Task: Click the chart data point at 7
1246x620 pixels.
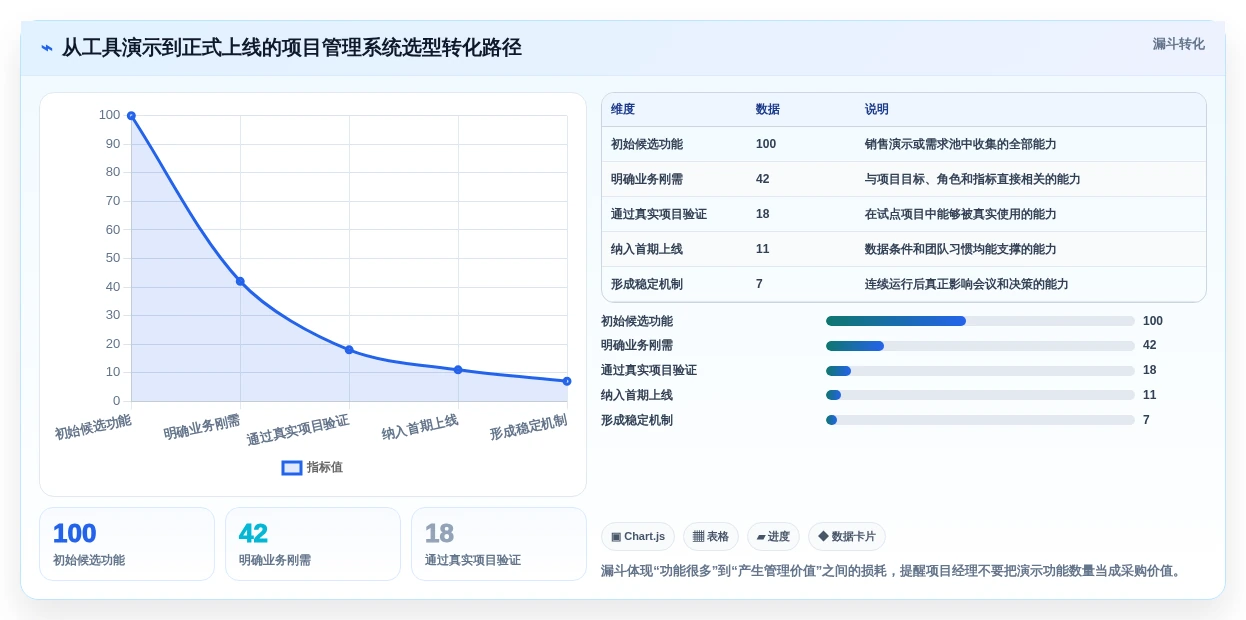Action: pyautogui.click(x=567, y=381)
